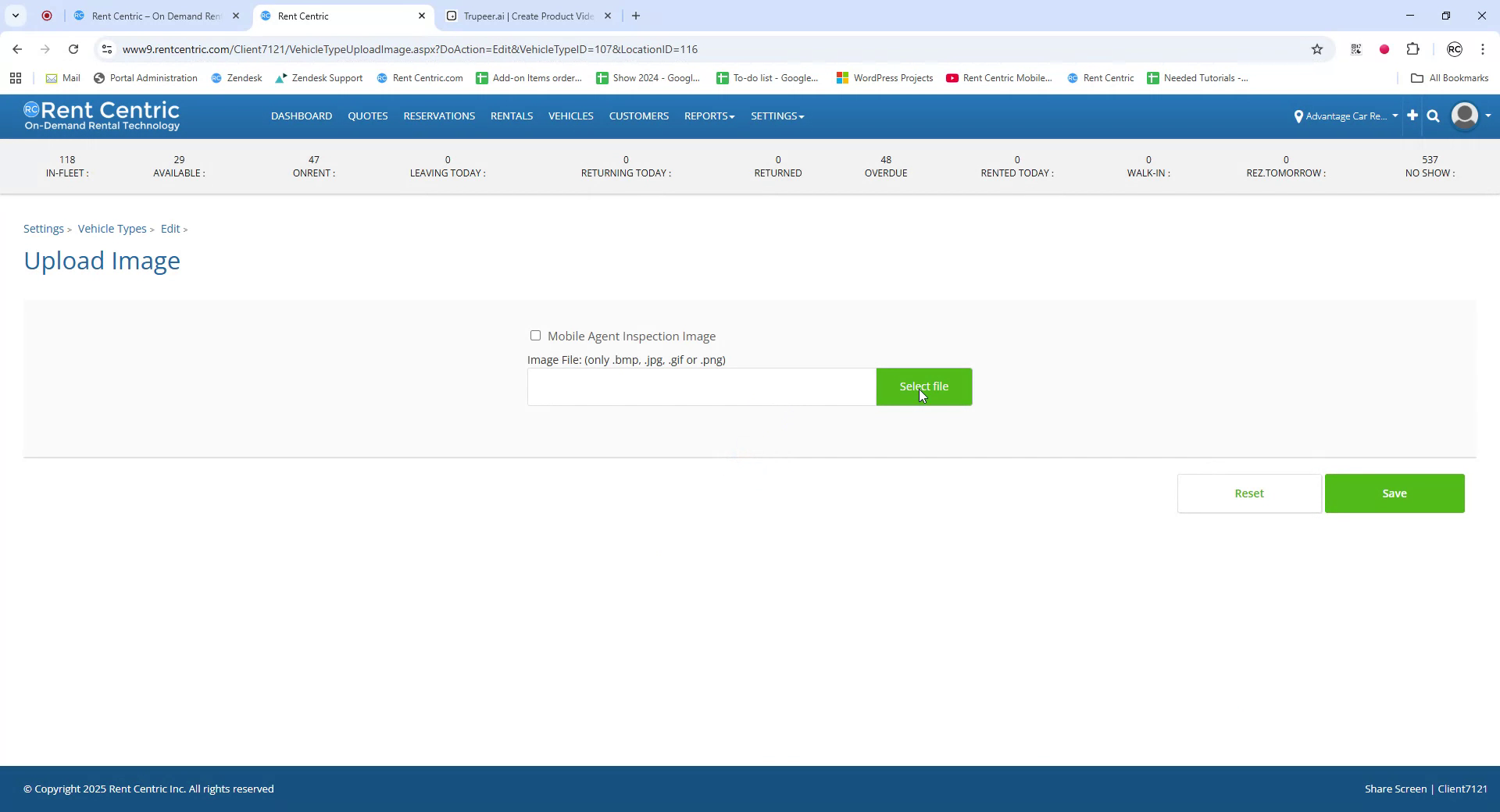Enable Mobile Agent Inspection Image

click(535, 335)
